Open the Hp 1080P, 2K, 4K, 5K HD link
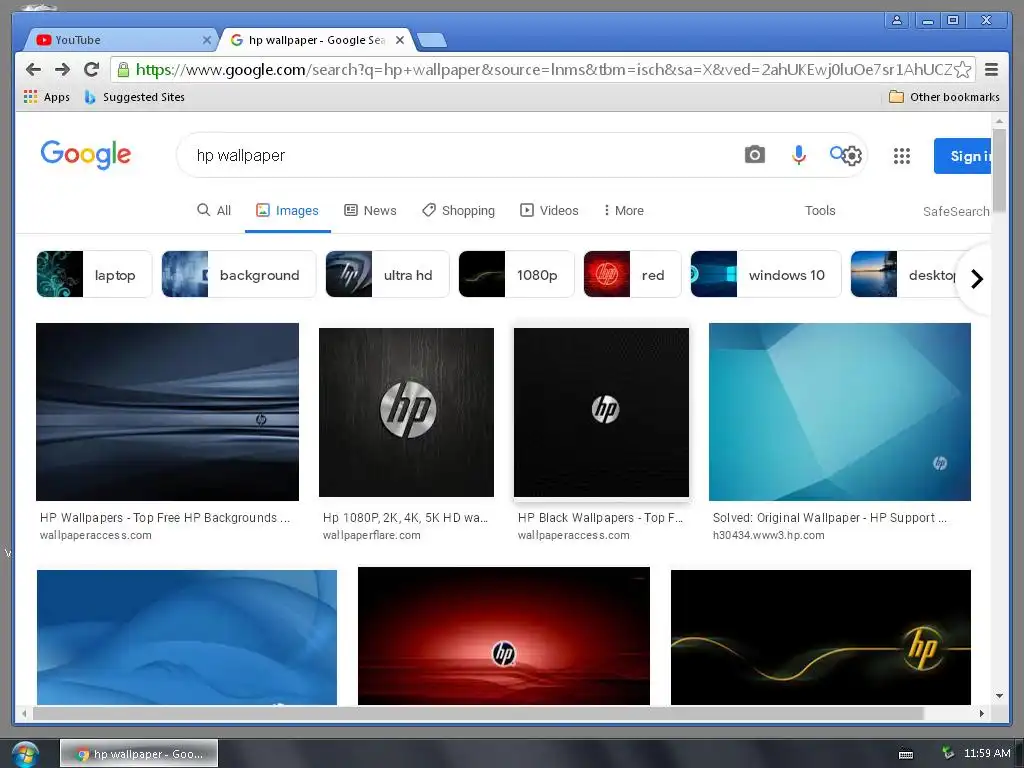This screenshot has height=768, width=1024. pos(405,517)
